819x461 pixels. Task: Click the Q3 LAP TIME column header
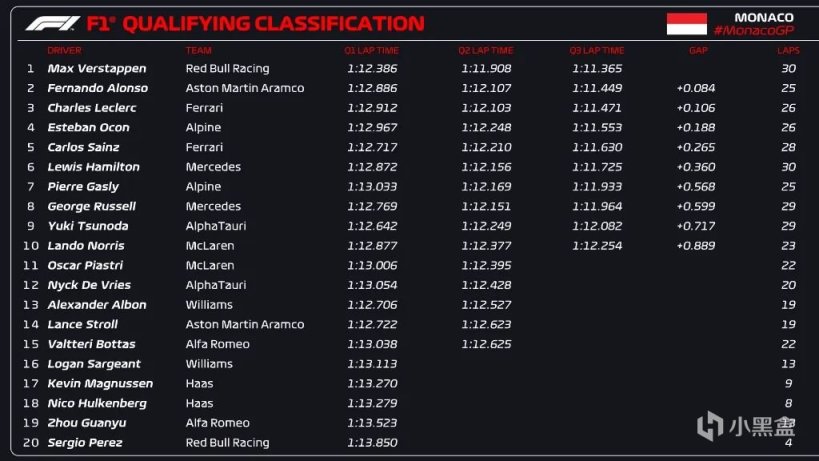click(597, 50)
